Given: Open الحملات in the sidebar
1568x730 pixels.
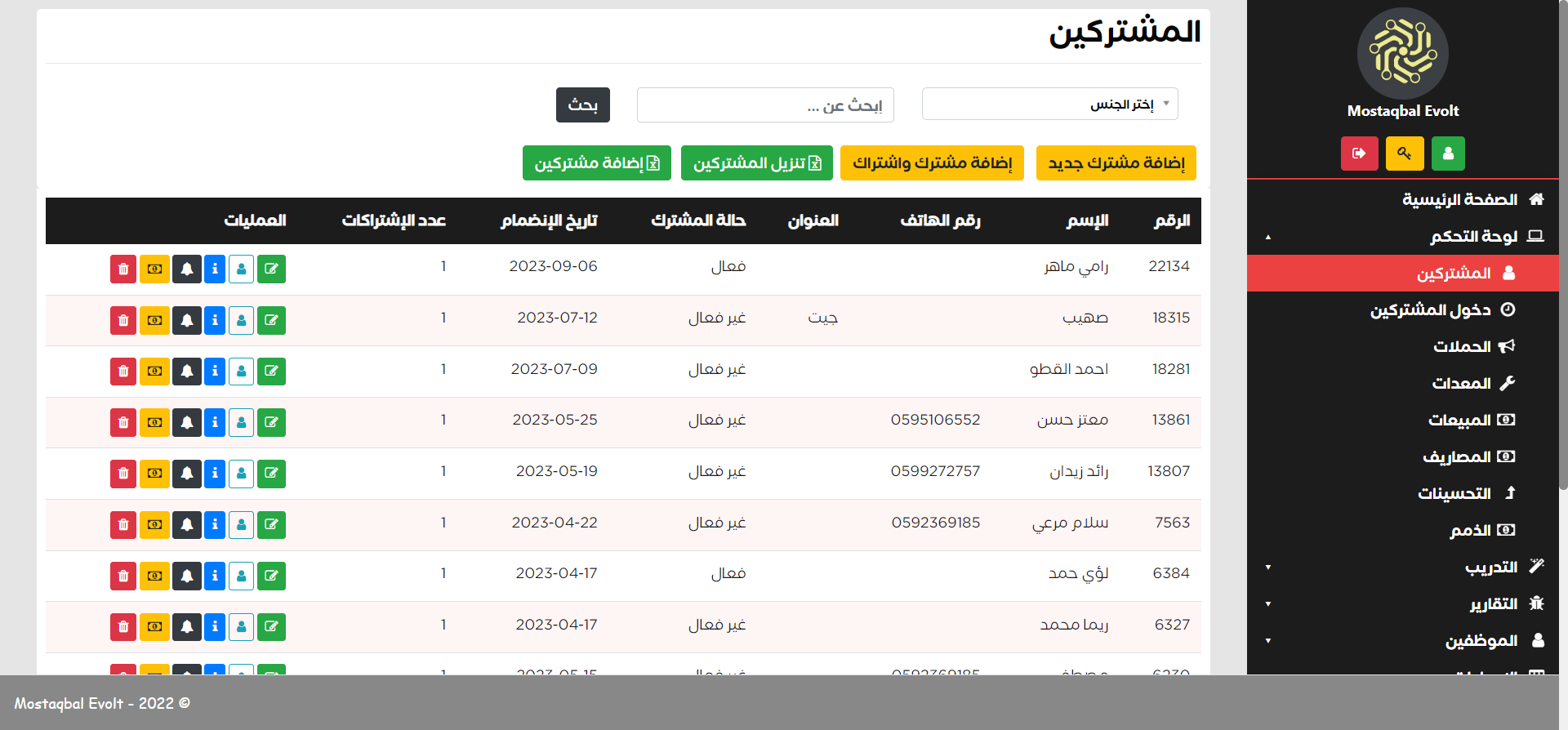Looking at the screenshot, I should pyautogui.click(x=1462, y=346).
